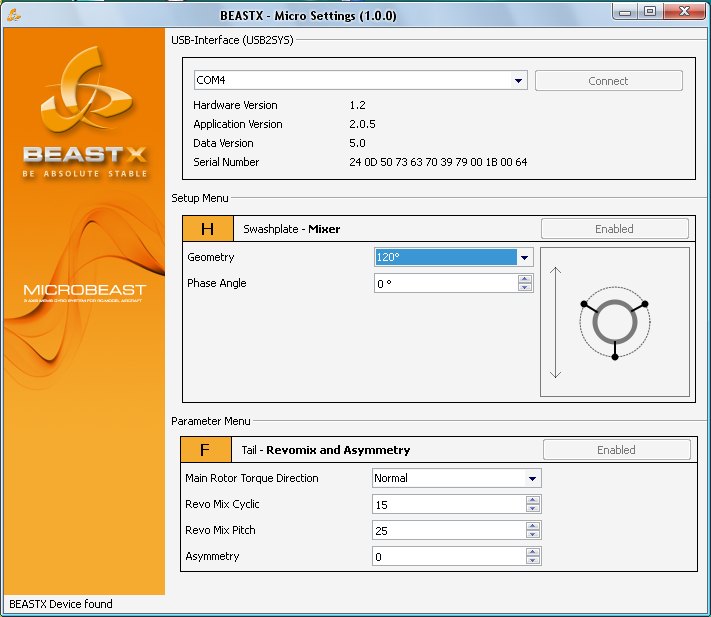Open the Geometry 120° dropdown
711x617 pixels.
525,257
